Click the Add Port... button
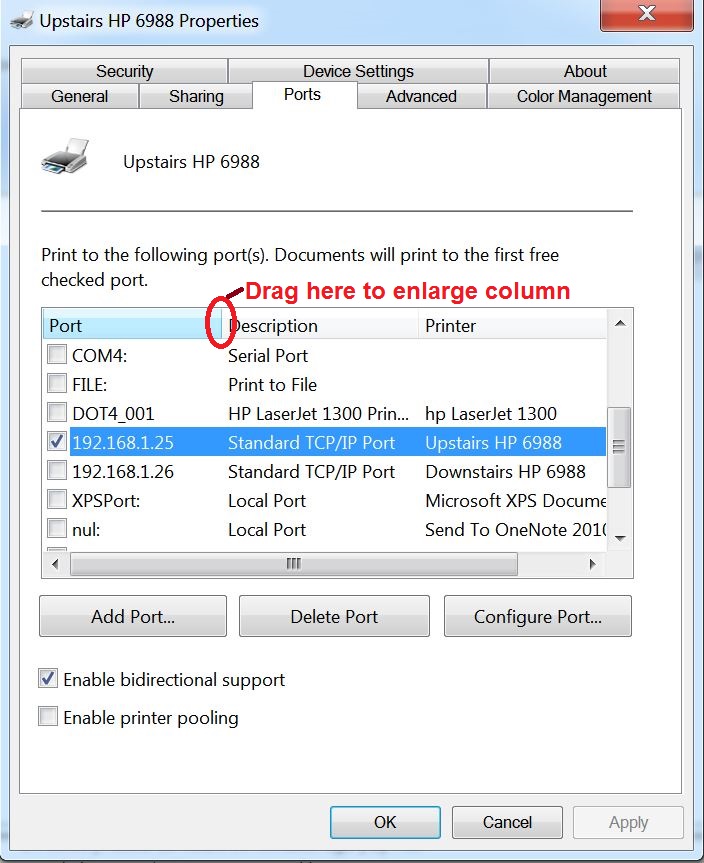The image size is (704, 863). (133, 616)
